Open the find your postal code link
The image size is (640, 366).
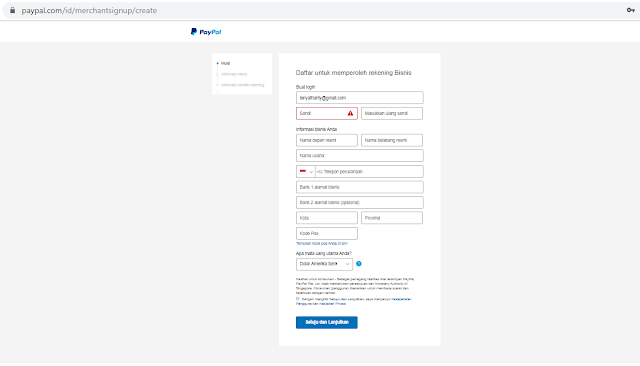[x=322, y=244]
